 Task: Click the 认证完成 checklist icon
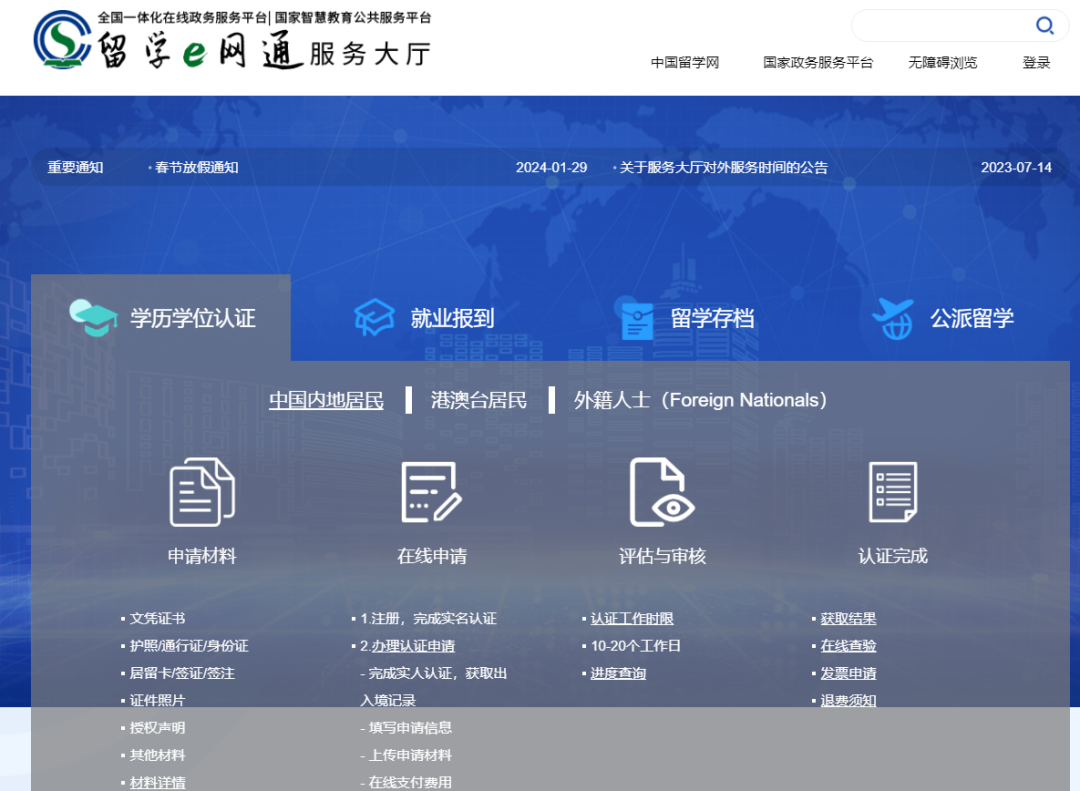click(892, 490)
